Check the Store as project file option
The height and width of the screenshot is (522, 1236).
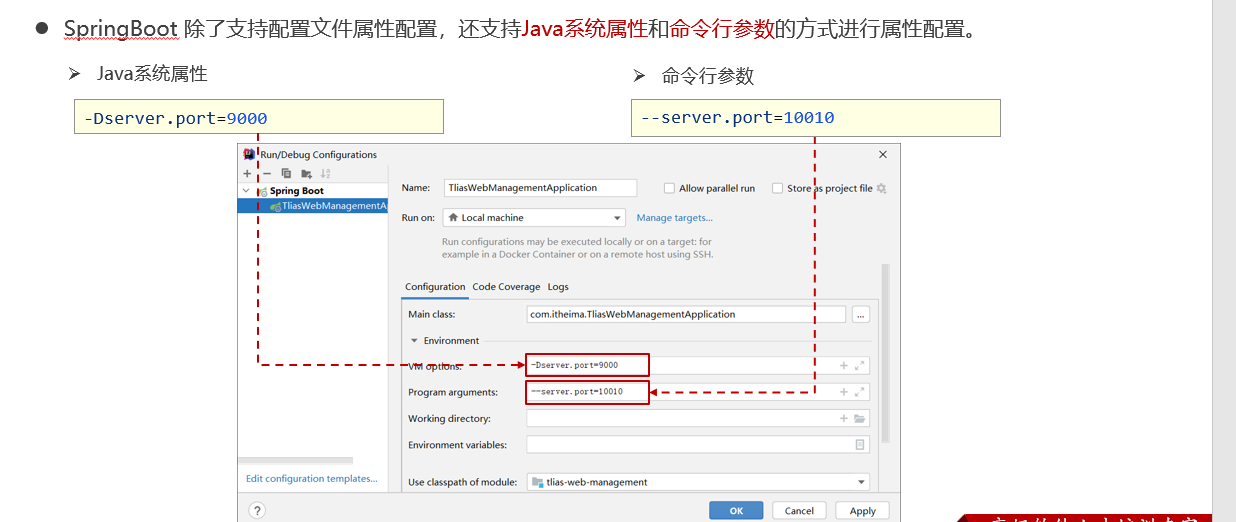pos(777,188)
